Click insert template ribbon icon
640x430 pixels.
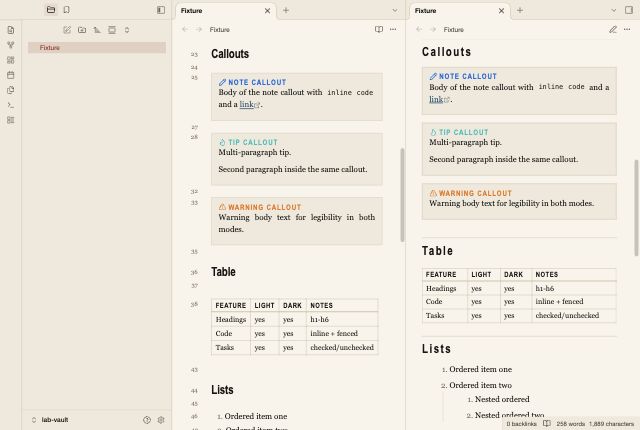11,90
